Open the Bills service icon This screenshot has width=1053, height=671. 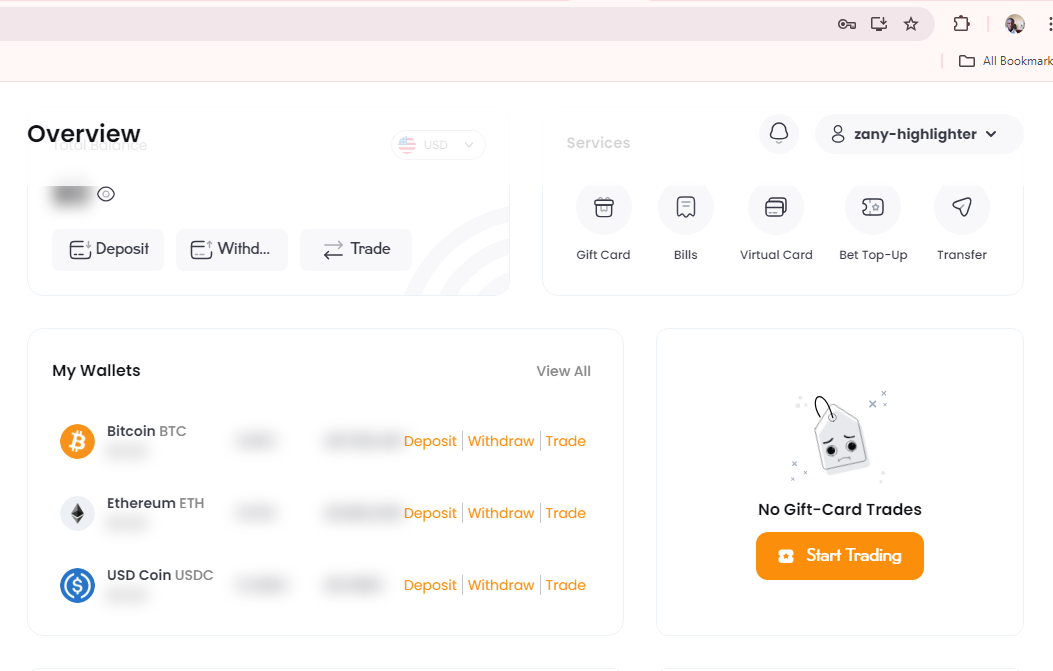click(686, 208)
